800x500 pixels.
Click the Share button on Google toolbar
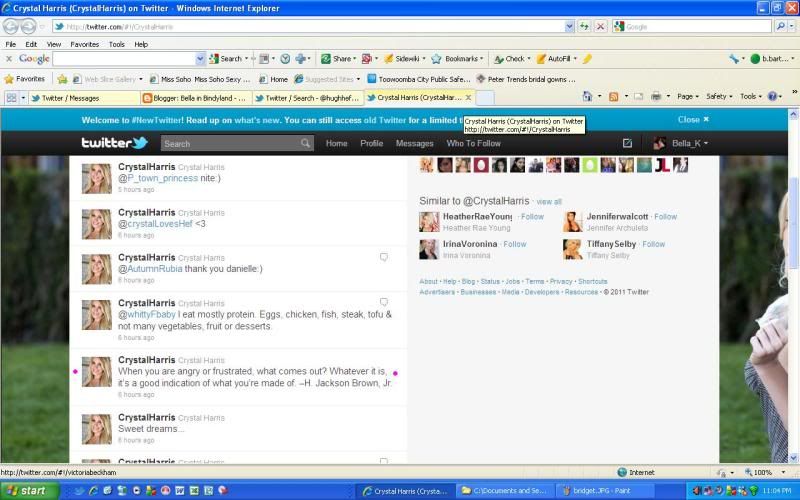click(x=338, y=59)
